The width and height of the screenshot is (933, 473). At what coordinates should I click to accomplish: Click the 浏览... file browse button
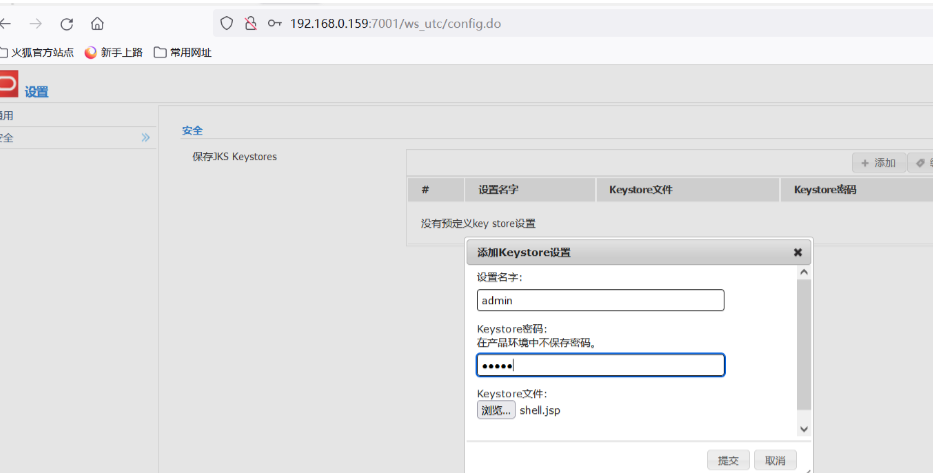point(496,410)
